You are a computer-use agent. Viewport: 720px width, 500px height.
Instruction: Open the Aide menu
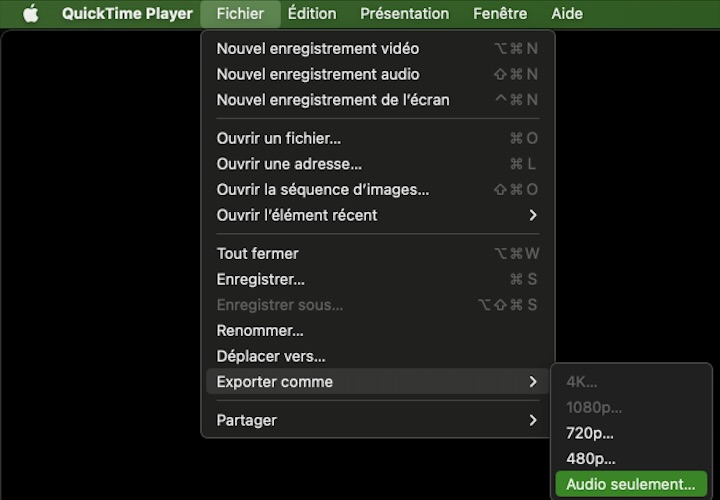[567, 14]
